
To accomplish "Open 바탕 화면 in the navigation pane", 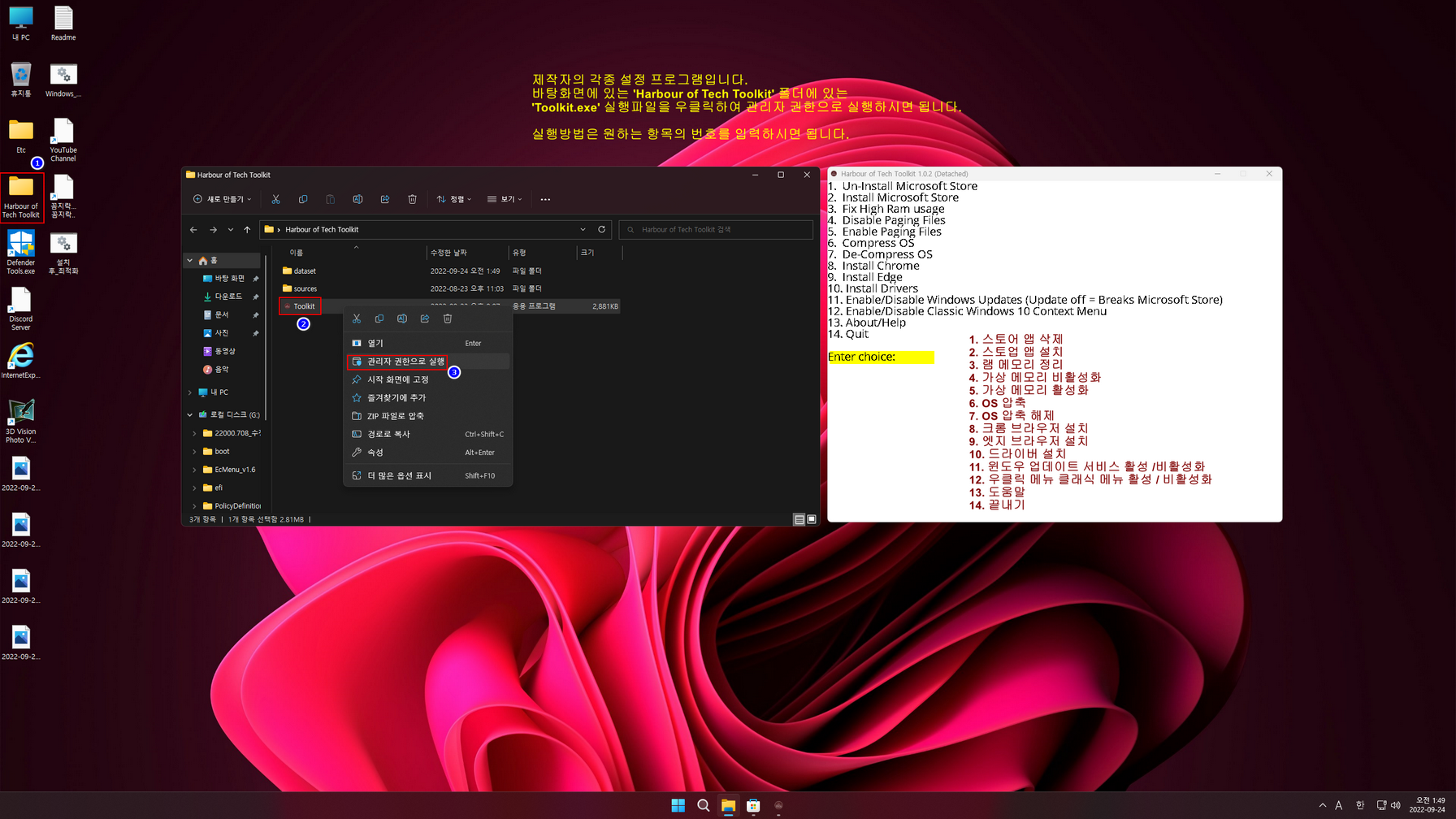I will pos(229,279).
